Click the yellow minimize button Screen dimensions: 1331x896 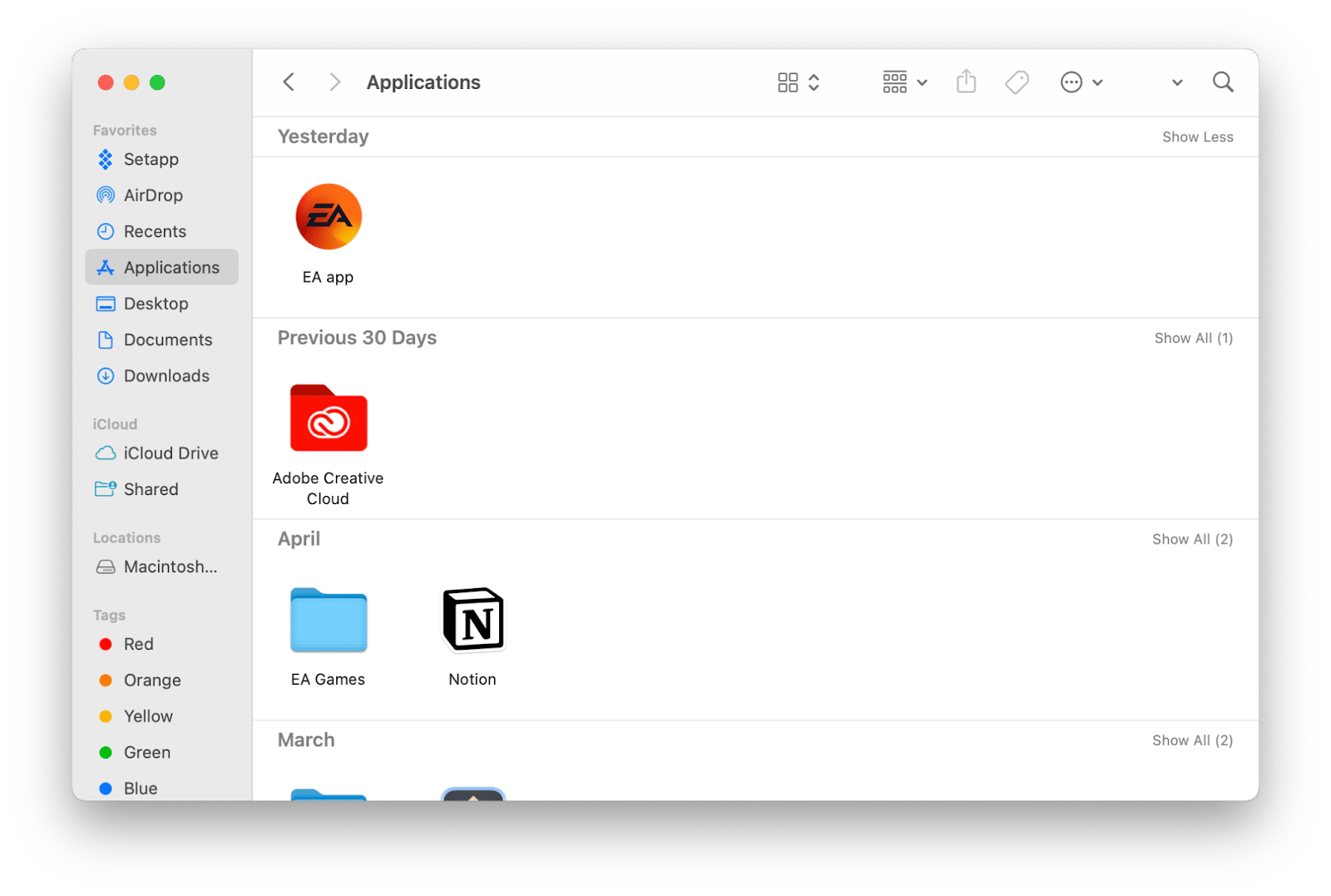click(x=131, y=82)
